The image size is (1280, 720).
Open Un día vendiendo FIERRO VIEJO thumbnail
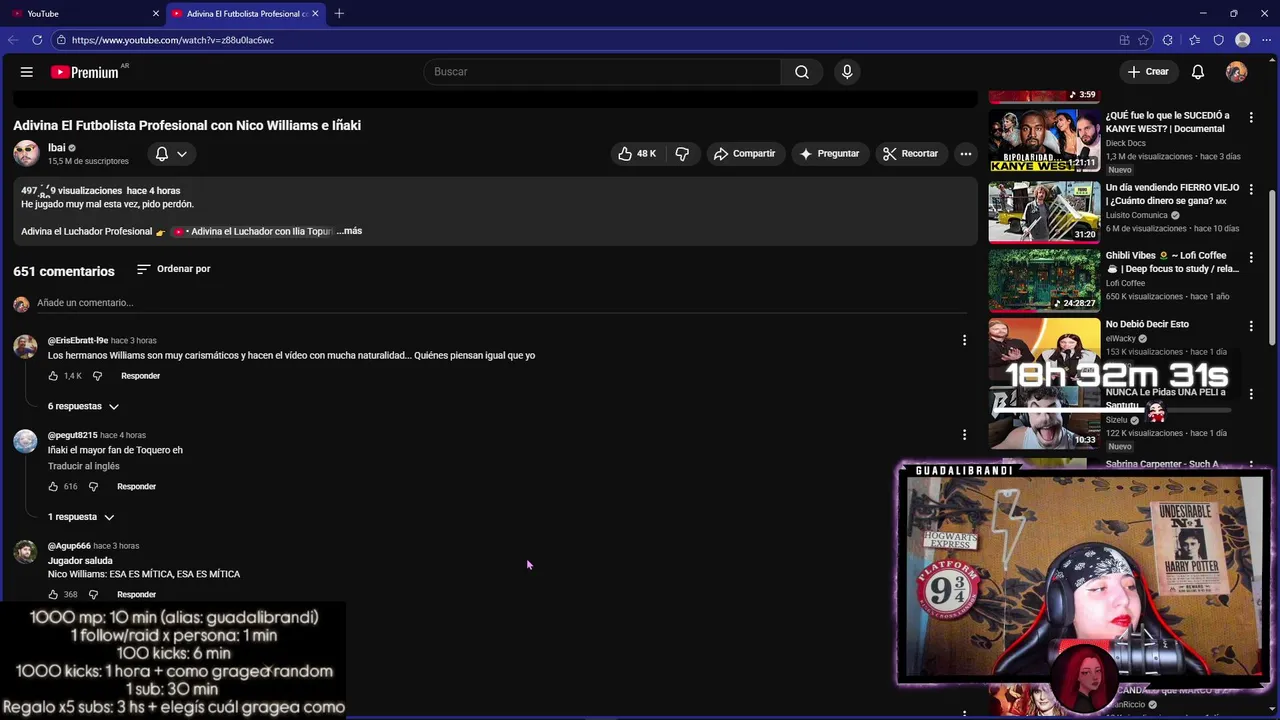pyautogui.click(x=1044, y=212)
